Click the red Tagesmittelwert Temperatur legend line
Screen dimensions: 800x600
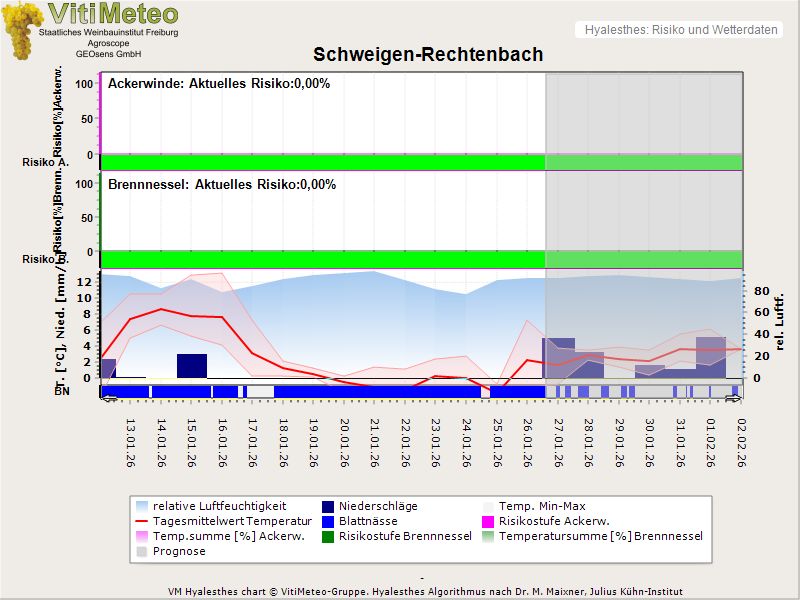[140, 521]
